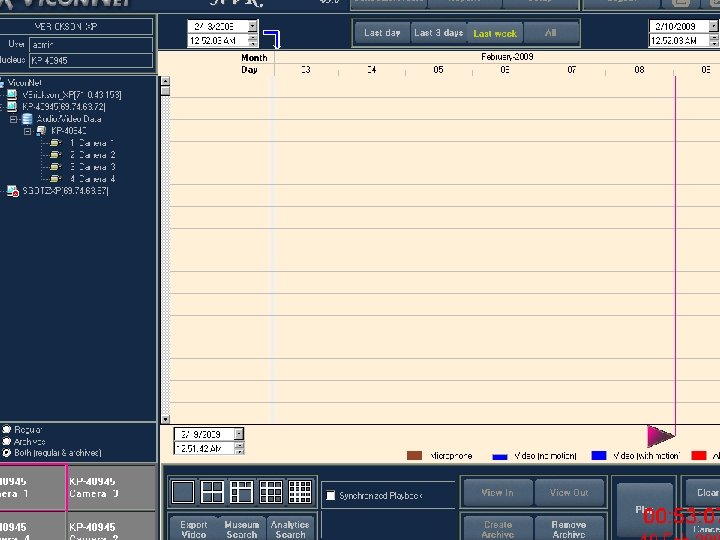Screen dimensions: 720x540
Task: Show recordings from the Last day
Action: coord(382,33)
